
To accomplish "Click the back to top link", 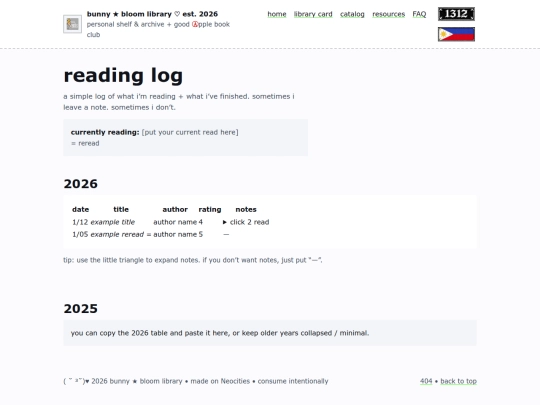I will click(x=458, y=381).
